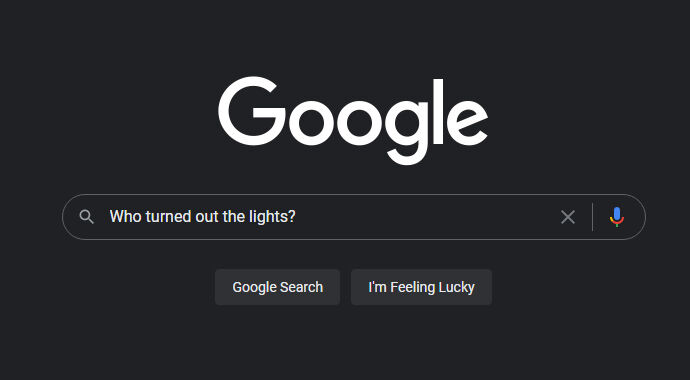Click the magnifying glass search icon

86,217
